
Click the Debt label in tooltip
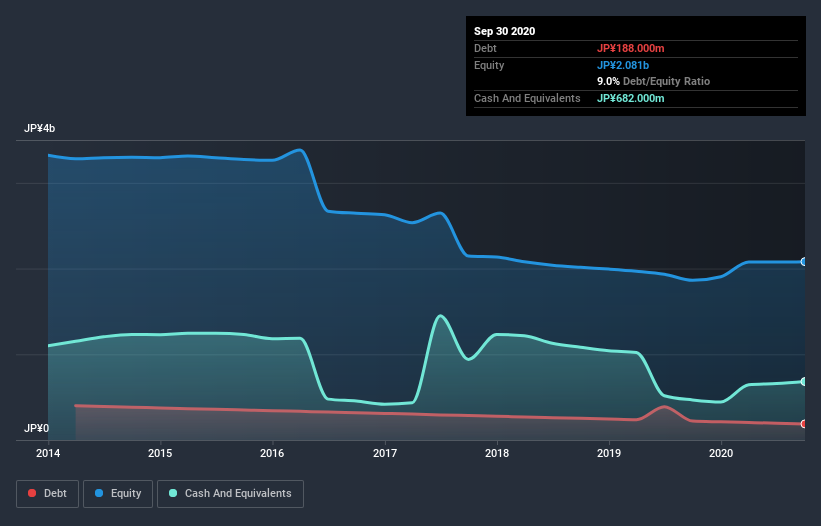(485, 48)
